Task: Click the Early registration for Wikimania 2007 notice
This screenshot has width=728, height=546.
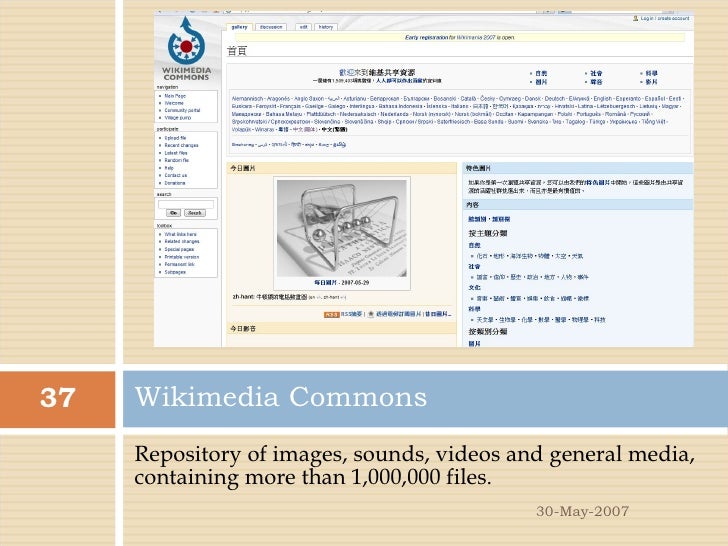Action: [460, 38]
